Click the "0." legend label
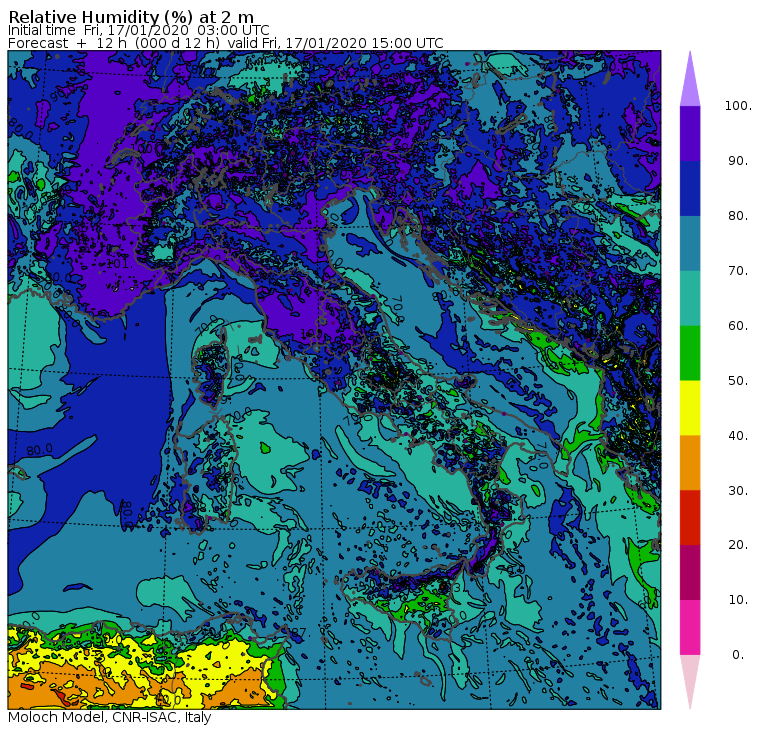Screen dimensions: 760x731 [x=738, y=655]
